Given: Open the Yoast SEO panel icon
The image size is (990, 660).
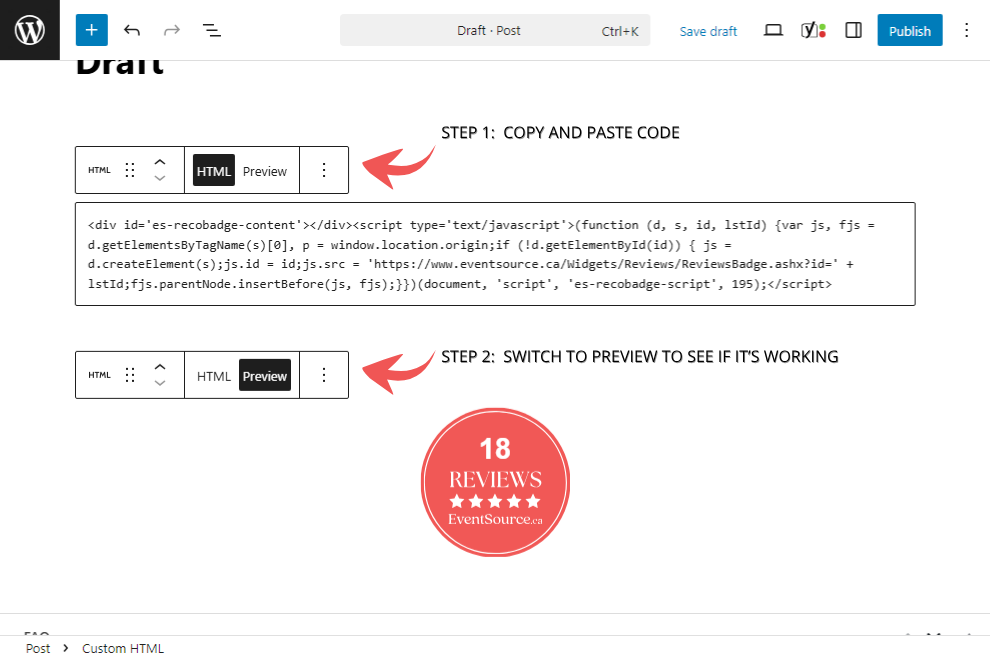Looking at the screenshot, I should 813,30.
